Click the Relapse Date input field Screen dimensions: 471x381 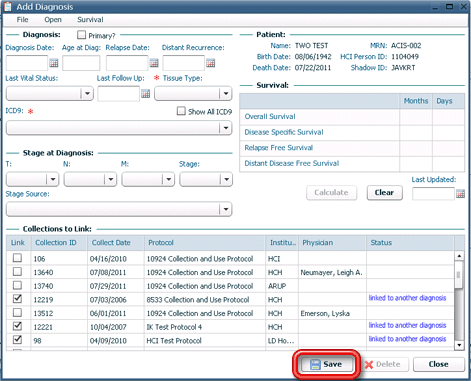pos(127,63)
